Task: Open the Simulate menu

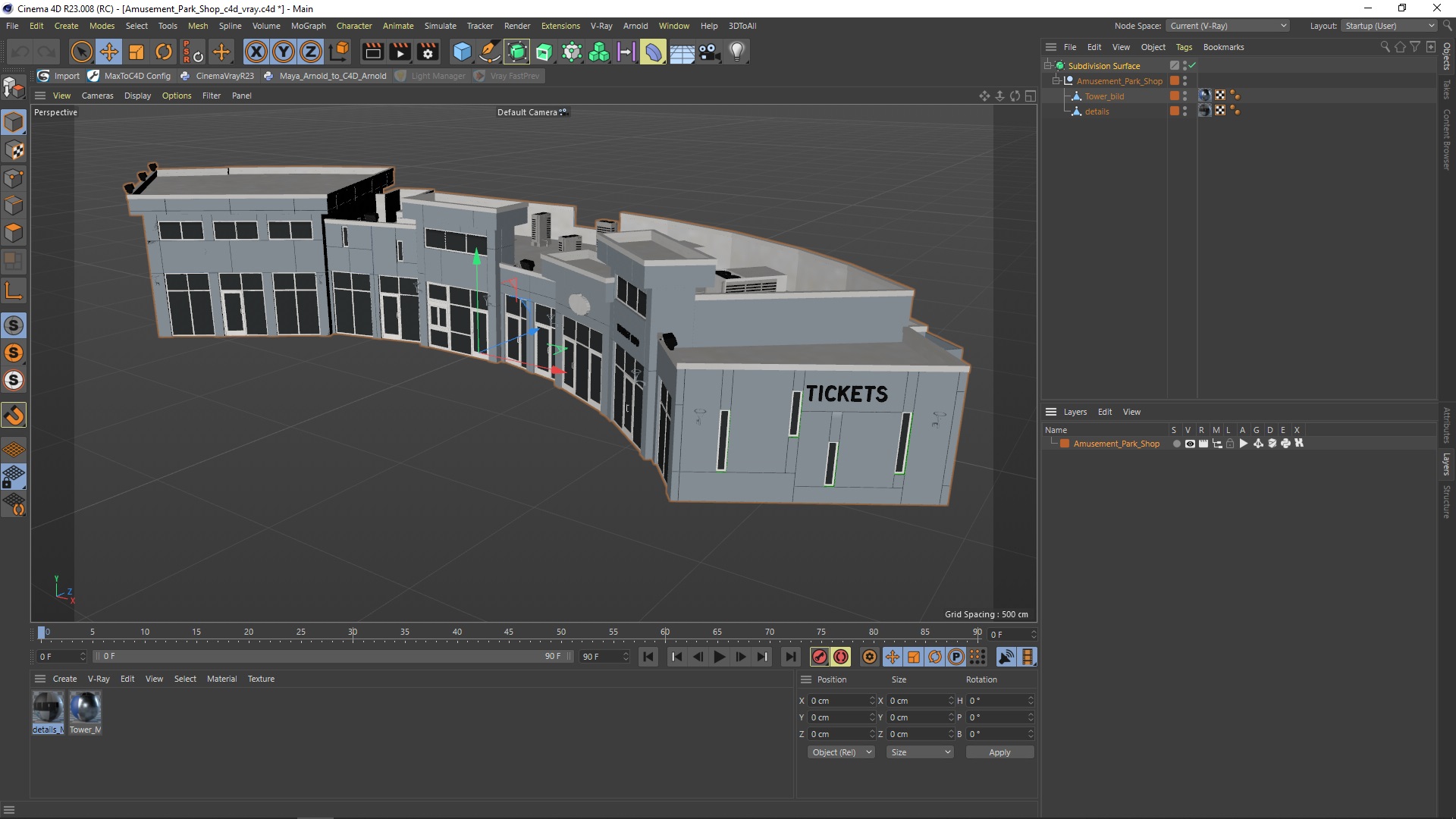Action: (440, 26)
